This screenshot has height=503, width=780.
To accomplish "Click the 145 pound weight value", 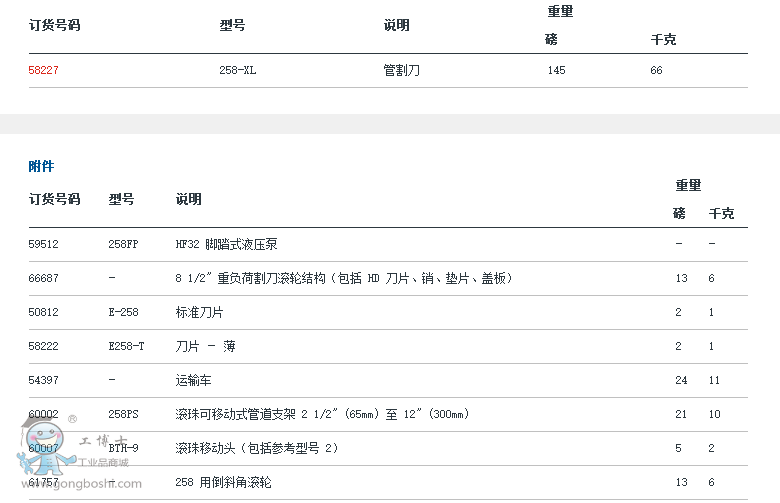I will point(556,71).
